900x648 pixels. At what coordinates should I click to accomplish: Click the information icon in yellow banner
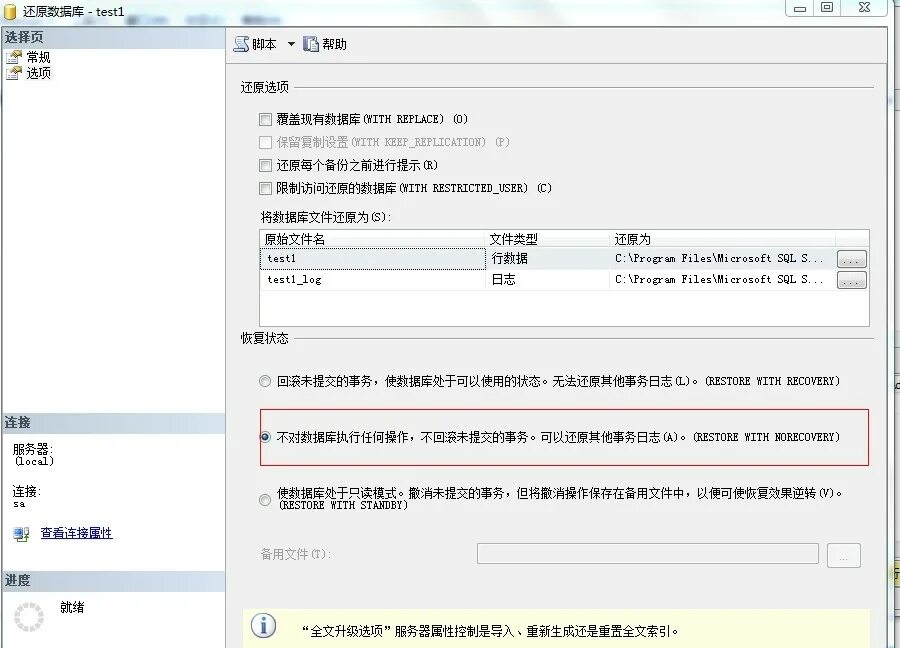pyautogui.click(x=263, y=626)
